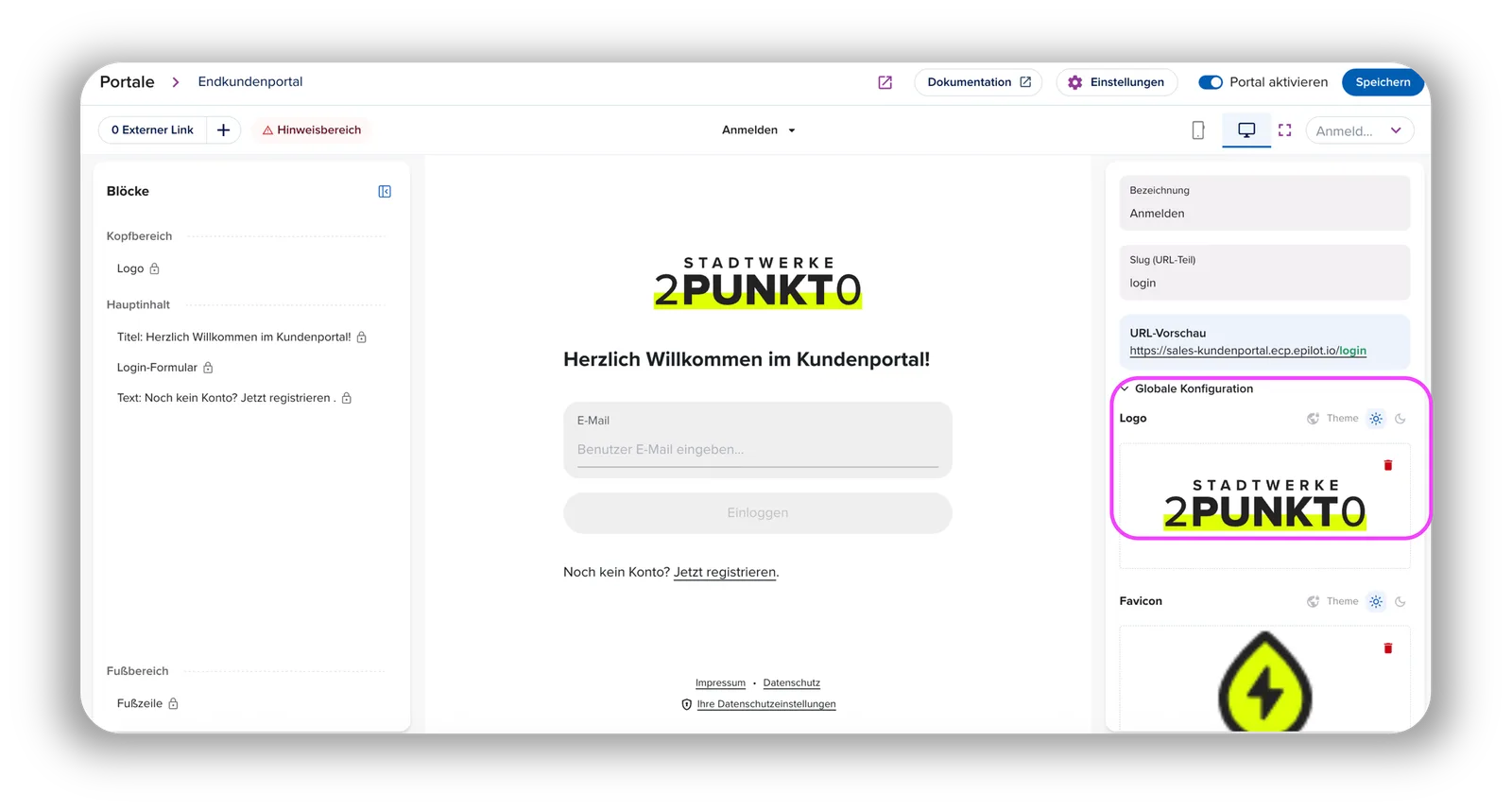
Task: Go to Portale breadcrumb
Action: point(127,82)
